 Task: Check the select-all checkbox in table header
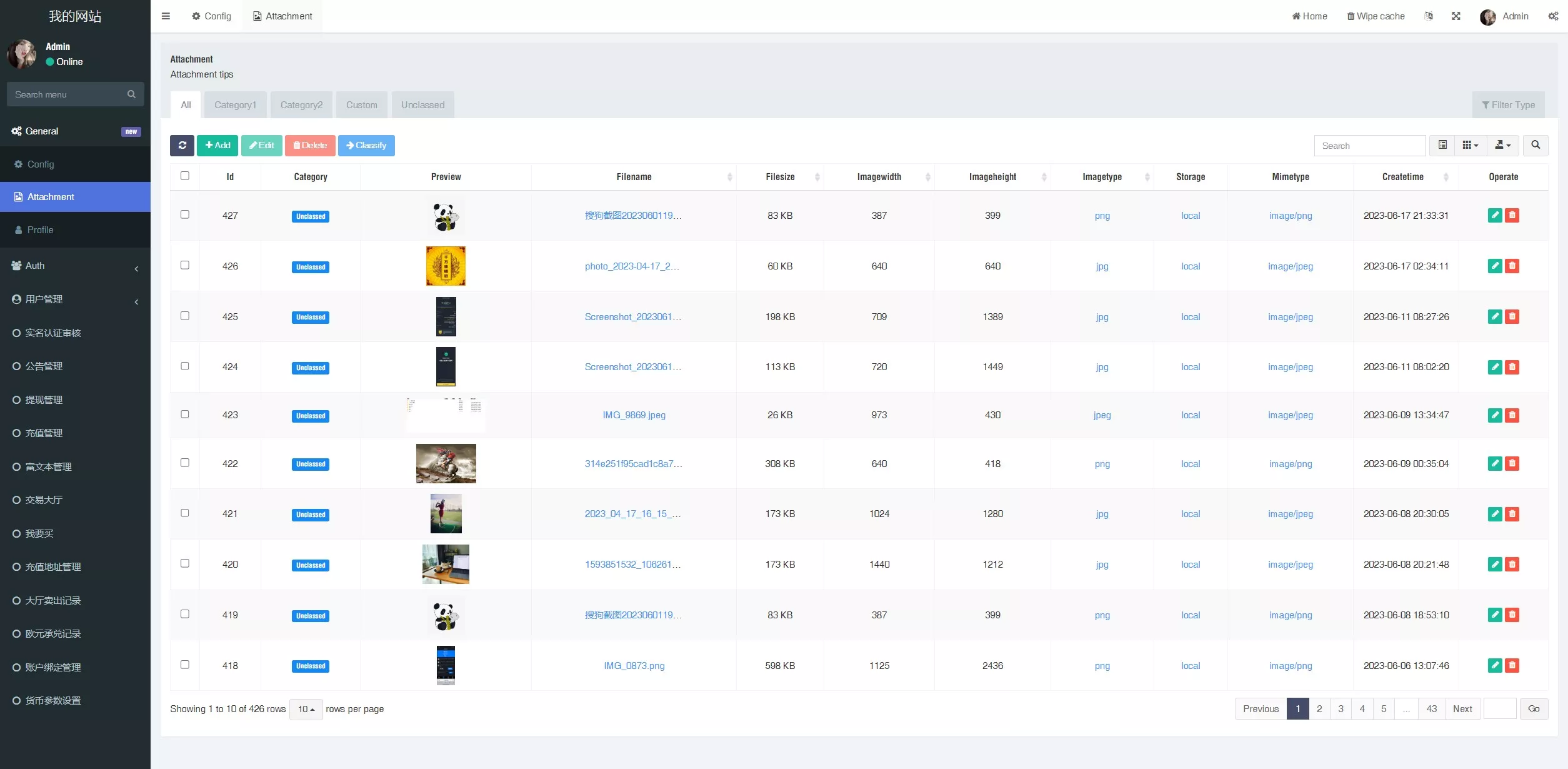[185, 176]
